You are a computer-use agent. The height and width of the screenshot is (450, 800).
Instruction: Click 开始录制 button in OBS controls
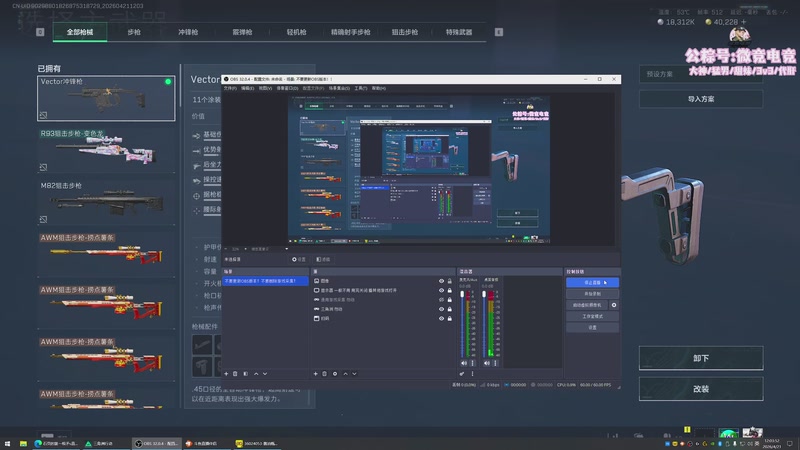coord(592,294)
